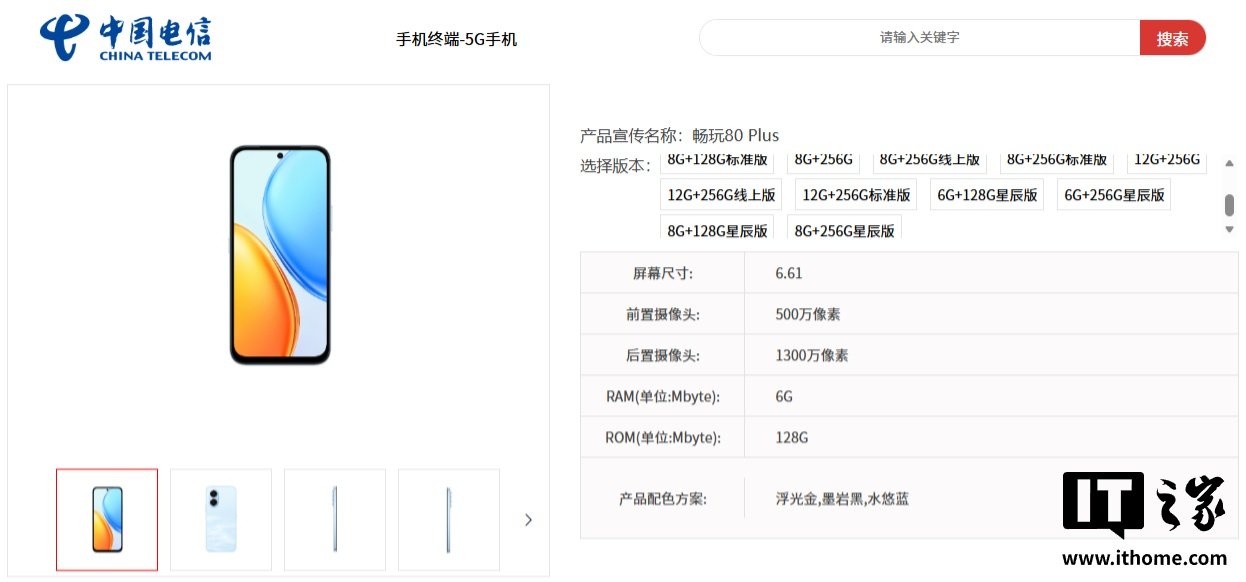Select the 8G+128G星辰版 version
The width and height of the screenshot is (1246, 582).
tap(717, 228)
